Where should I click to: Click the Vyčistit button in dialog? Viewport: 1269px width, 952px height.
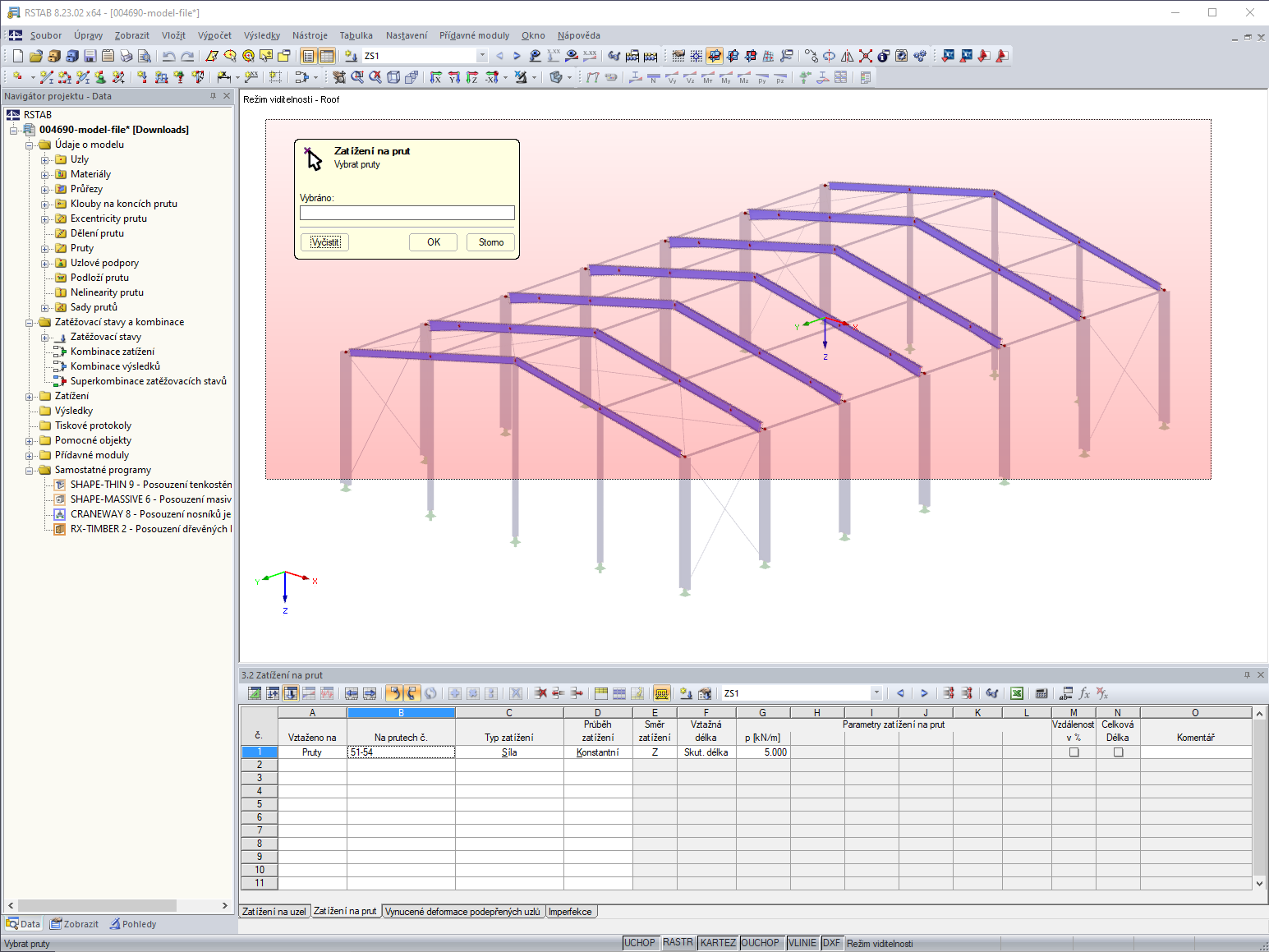(x=325, y=242)
